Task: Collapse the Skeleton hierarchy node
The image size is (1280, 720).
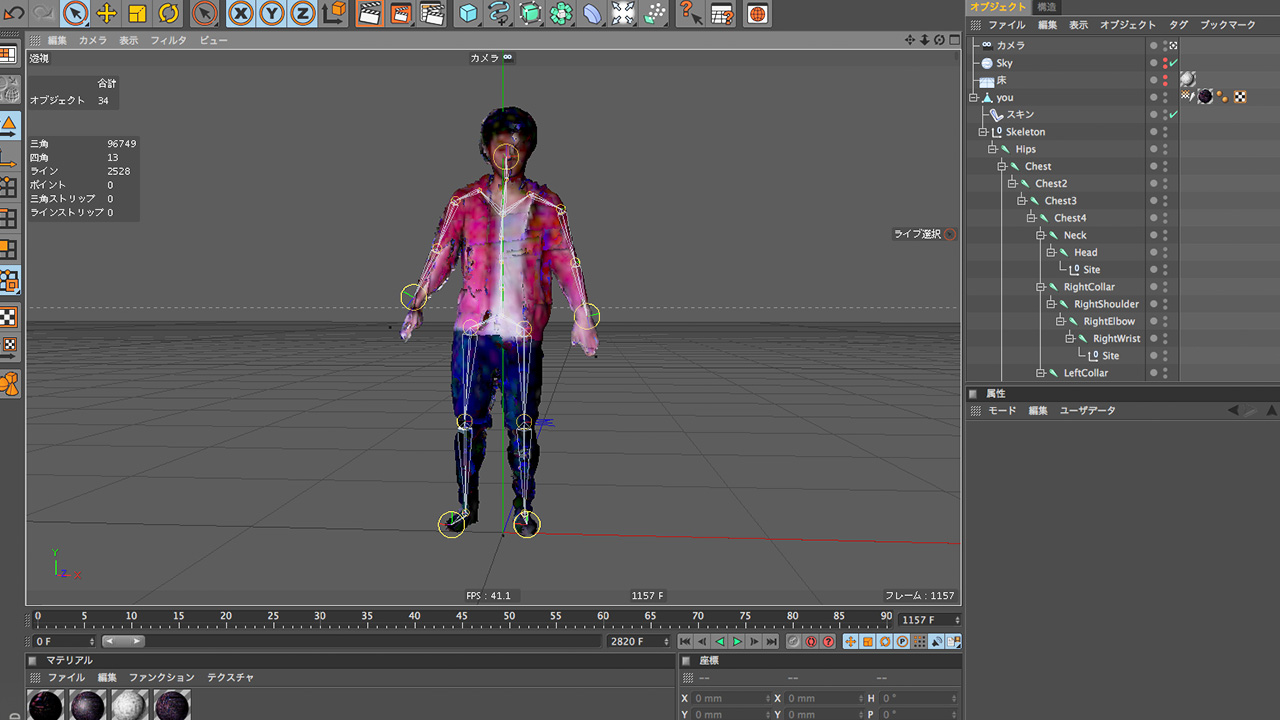Action: click(983, 132)
